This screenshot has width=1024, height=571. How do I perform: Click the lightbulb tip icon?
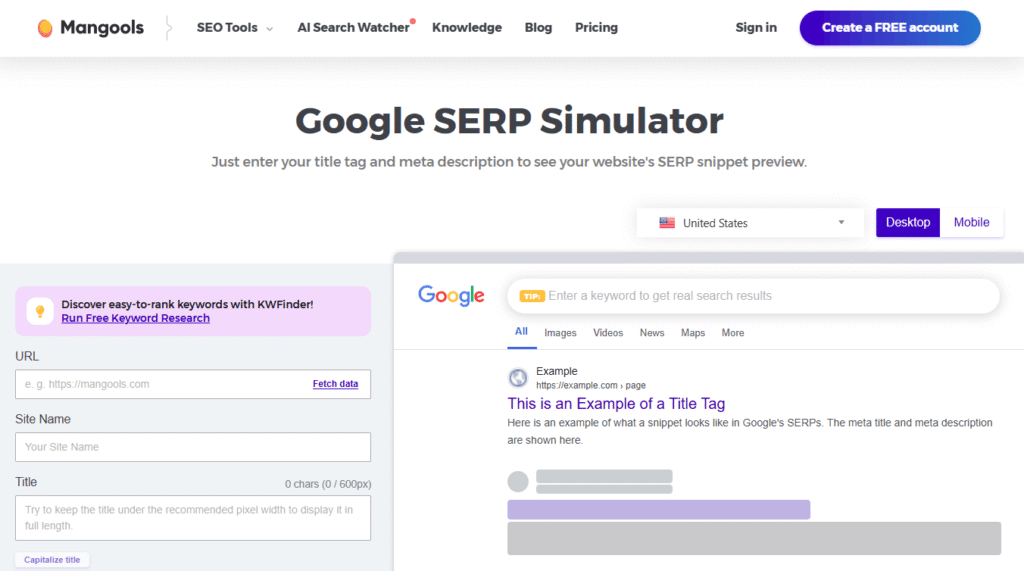[40, 312]
